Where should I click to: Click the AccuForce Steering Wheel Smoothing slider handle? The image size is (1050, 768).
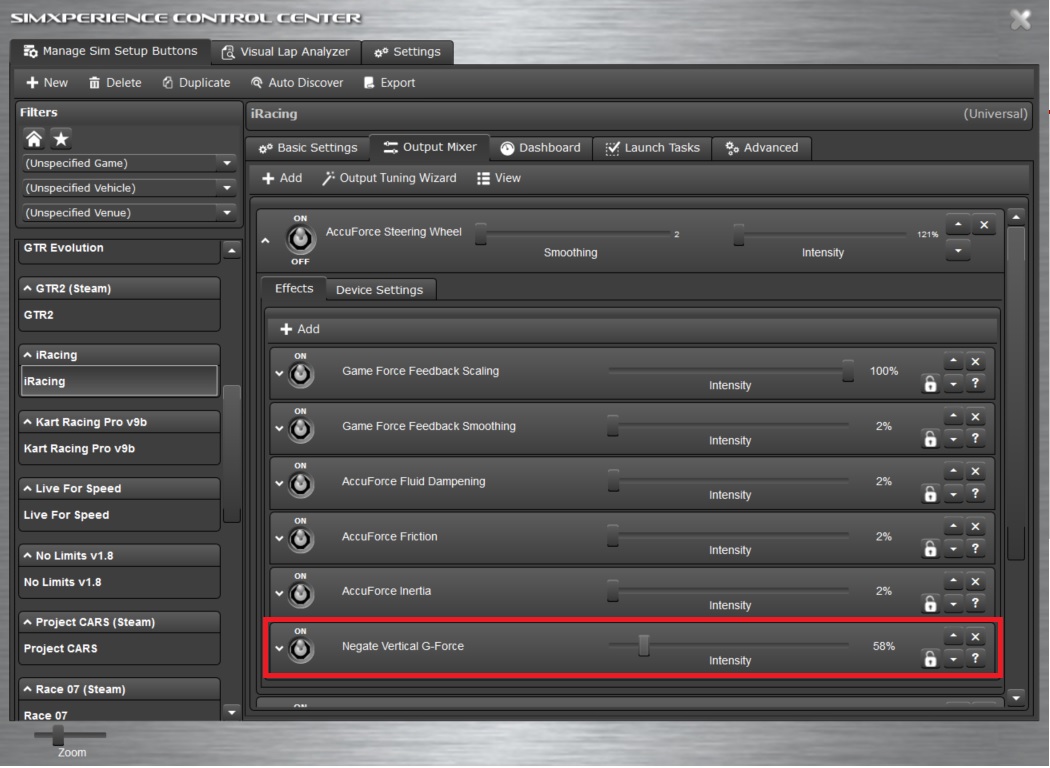481,234
